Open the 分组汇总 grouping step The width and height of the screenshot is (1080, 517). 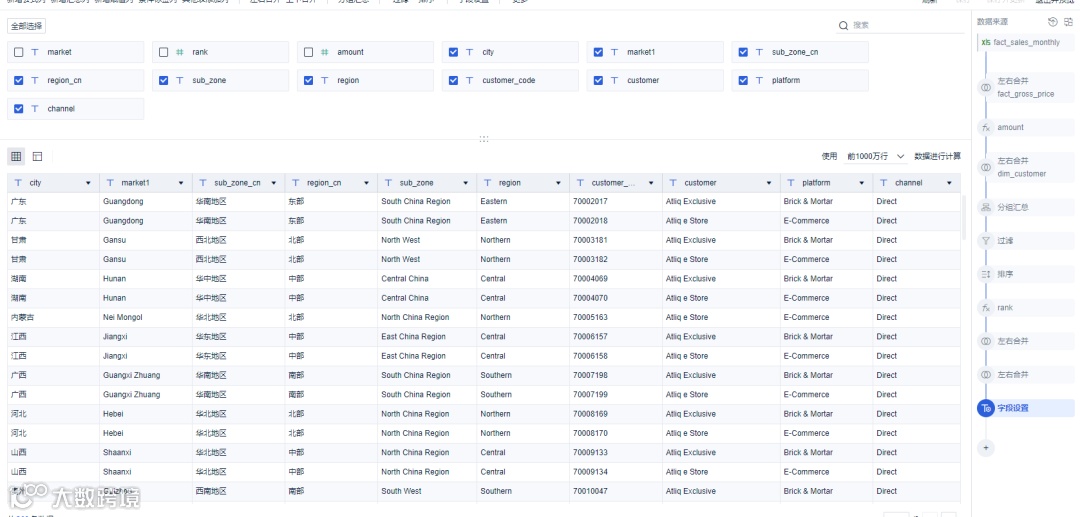[1026, 207]
